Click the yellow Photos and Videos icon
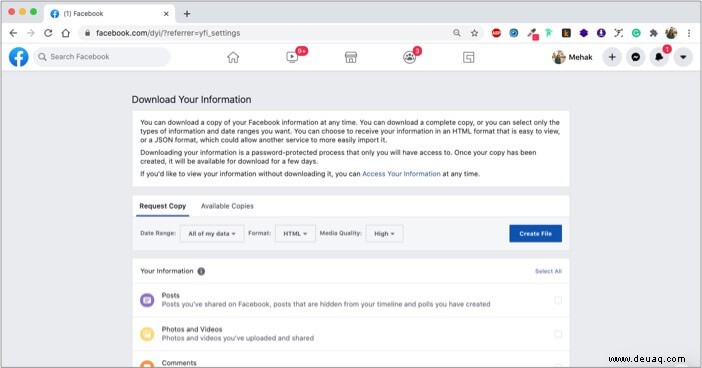 [147, 334]
